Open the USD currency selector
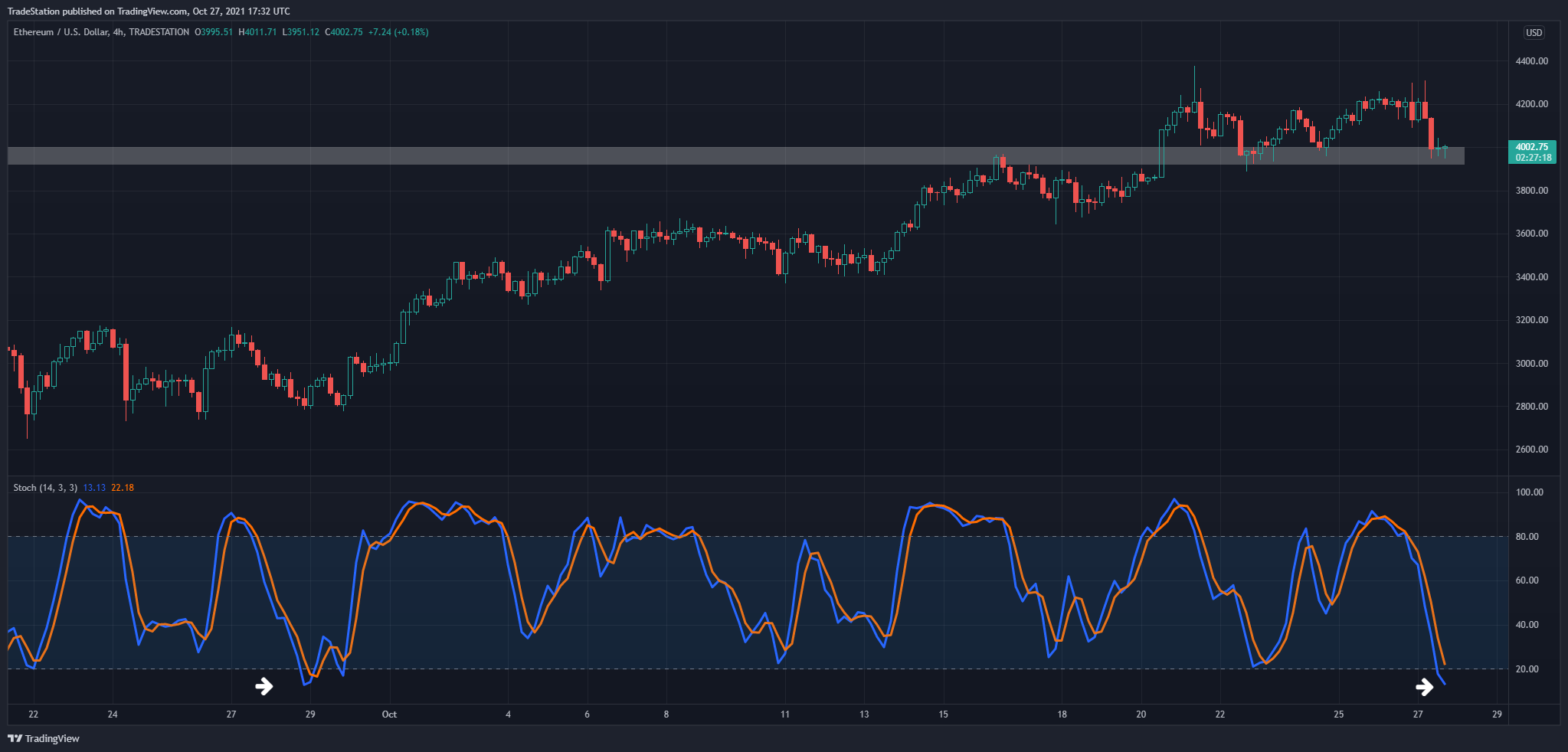Image resolution: width=1568 pixels, height=752 pixels. [1534, 33]
